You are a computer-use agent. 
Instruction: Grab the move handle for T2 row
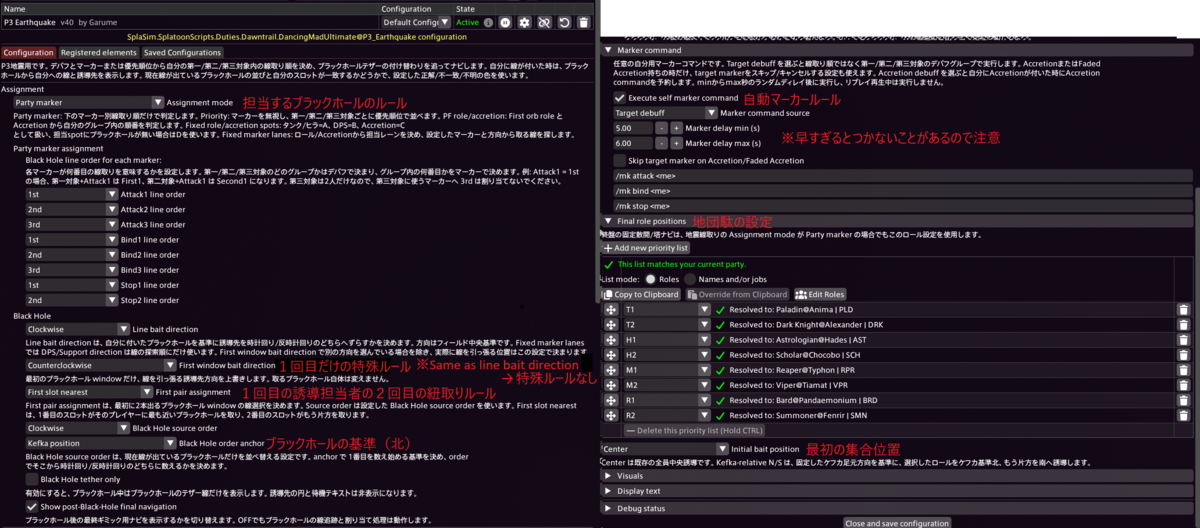tap(611, 325)
